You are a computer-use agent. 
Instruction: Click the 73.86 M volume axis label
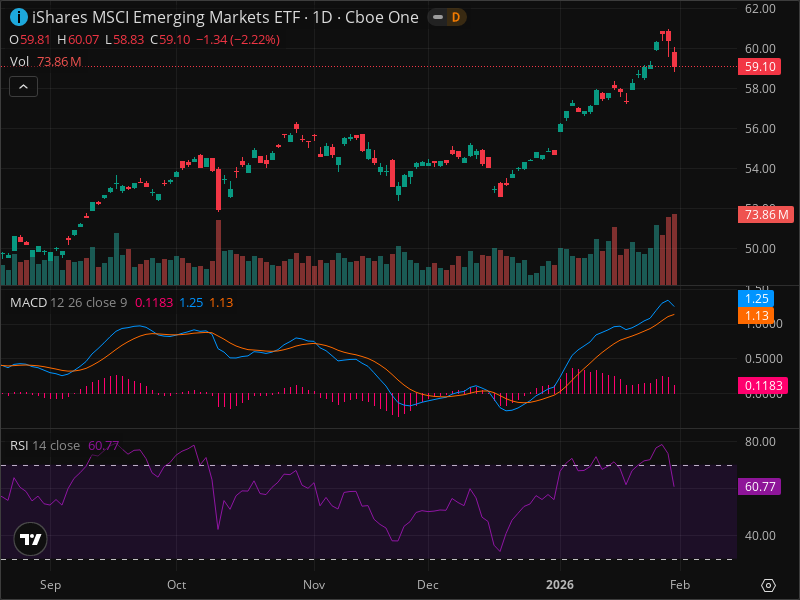[766, 214]
